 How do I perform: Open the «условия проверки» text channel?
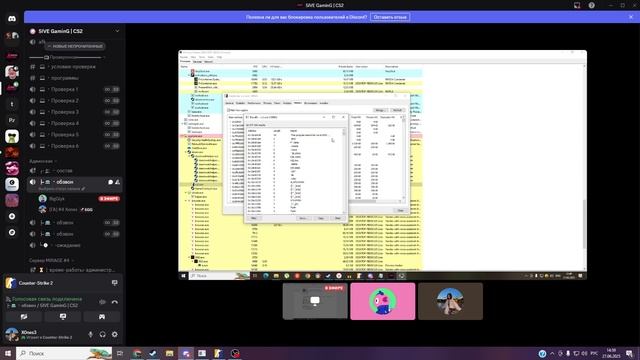click(73, 67)
